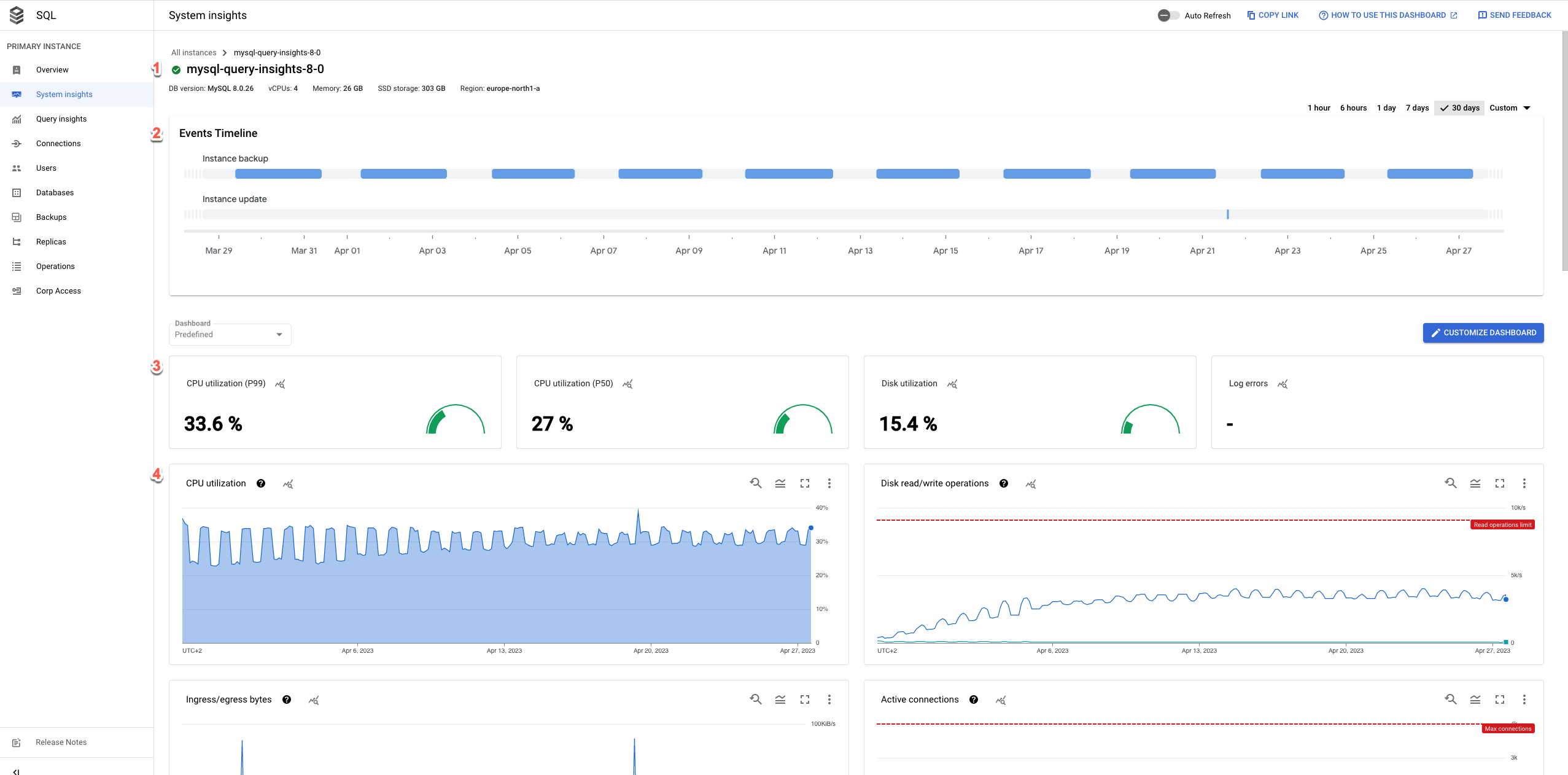
Task: Expand the Active connections options menu
Action: point(1525,699)
